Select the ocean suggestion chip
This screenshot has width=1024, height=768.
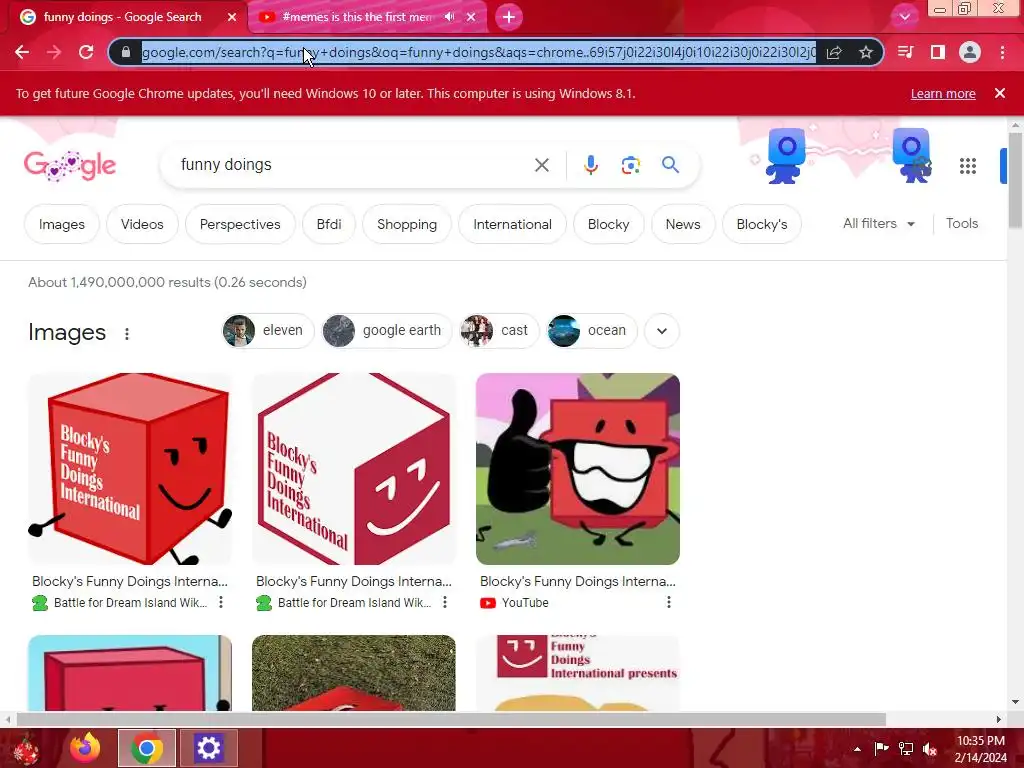591,331
